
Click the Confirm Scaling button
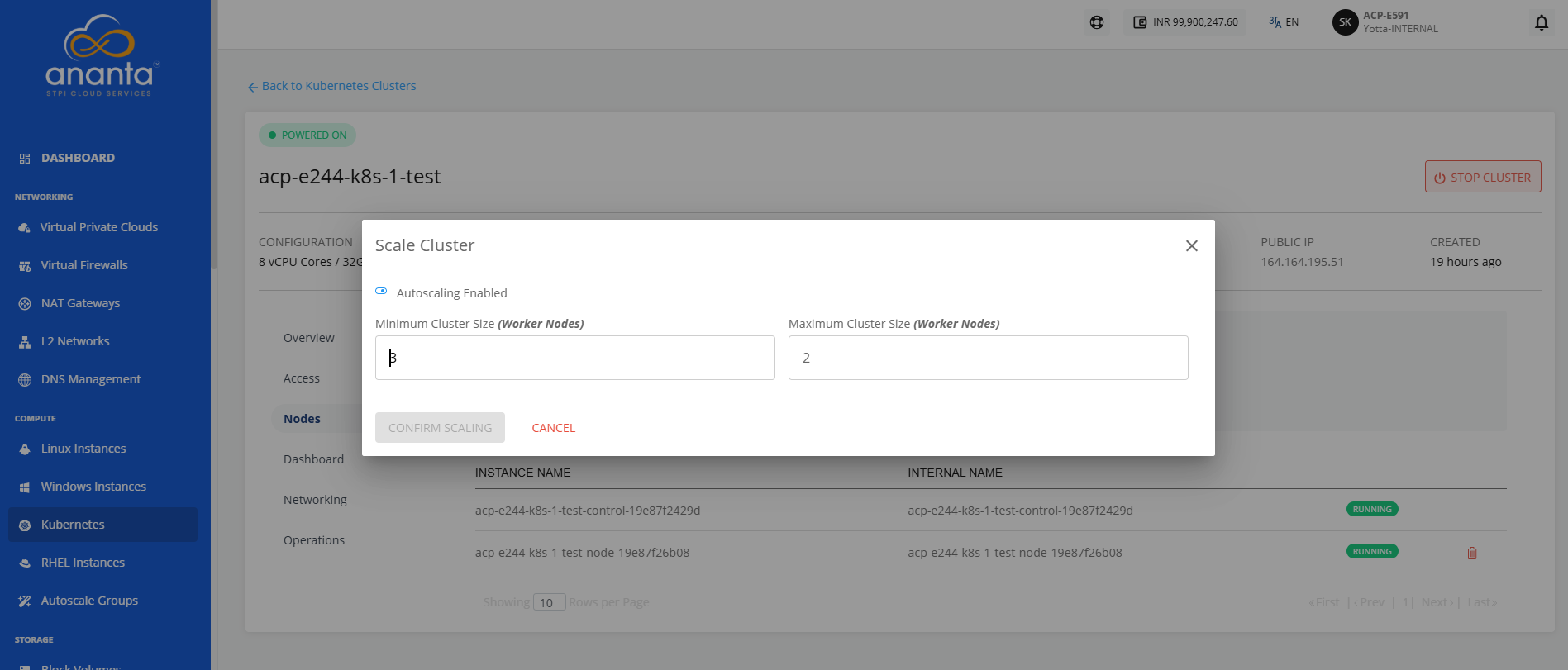coord(440,427)
